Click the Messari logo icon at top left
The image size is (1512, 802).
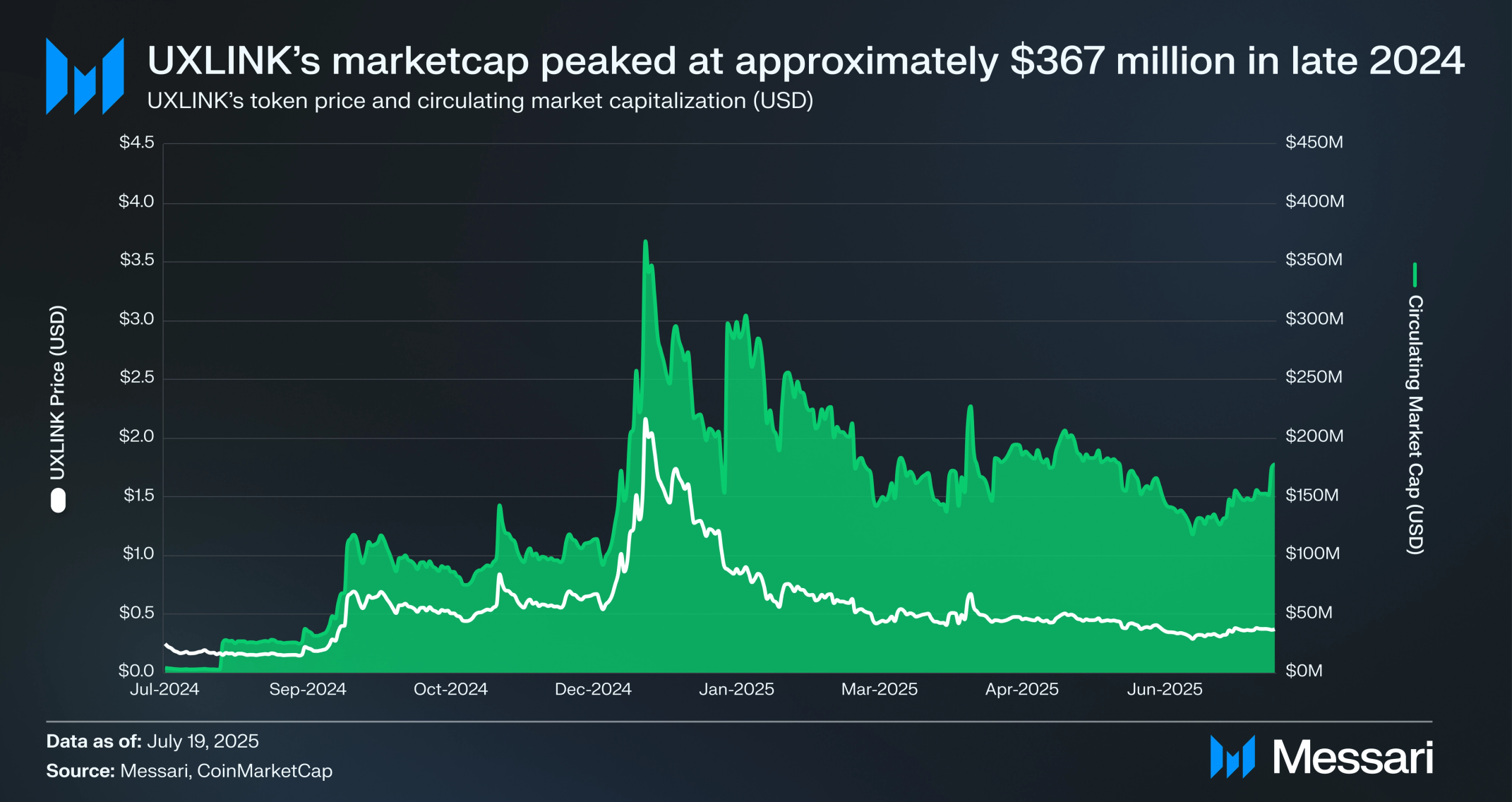(85, 76)
